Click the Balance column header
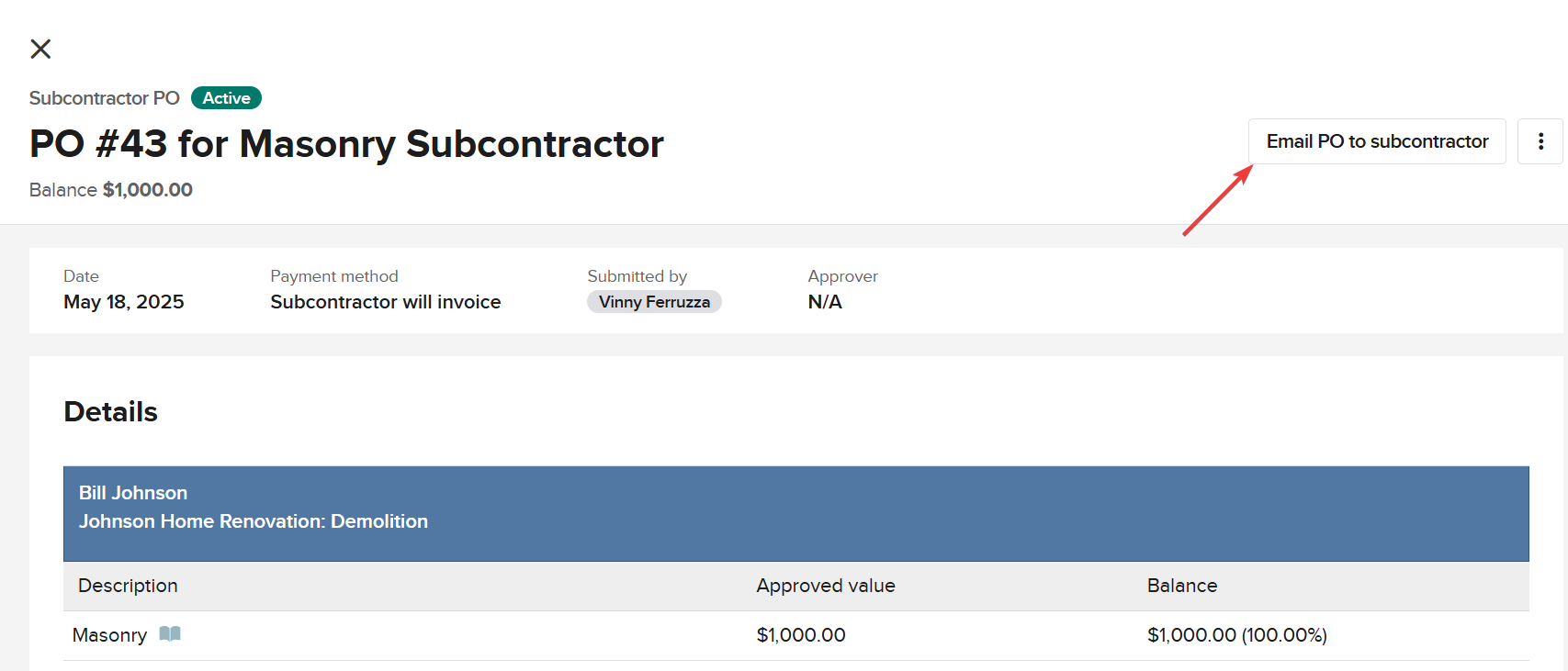 1181,586
